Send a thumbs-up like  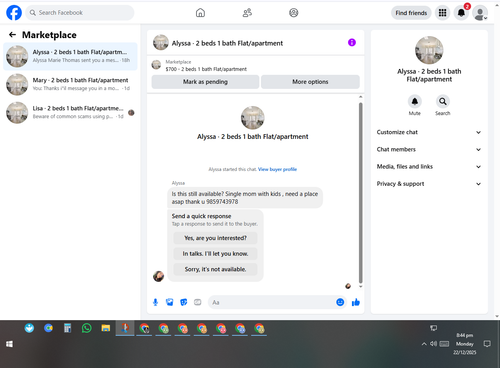coord(356,302)
